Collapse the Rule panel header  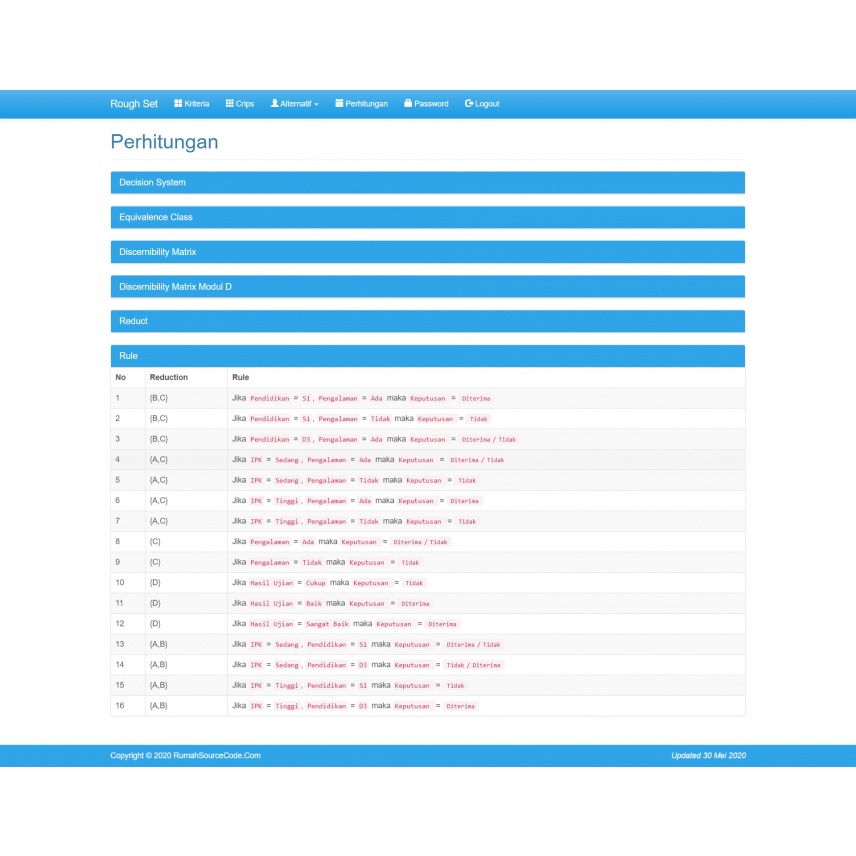coord(427,356)
